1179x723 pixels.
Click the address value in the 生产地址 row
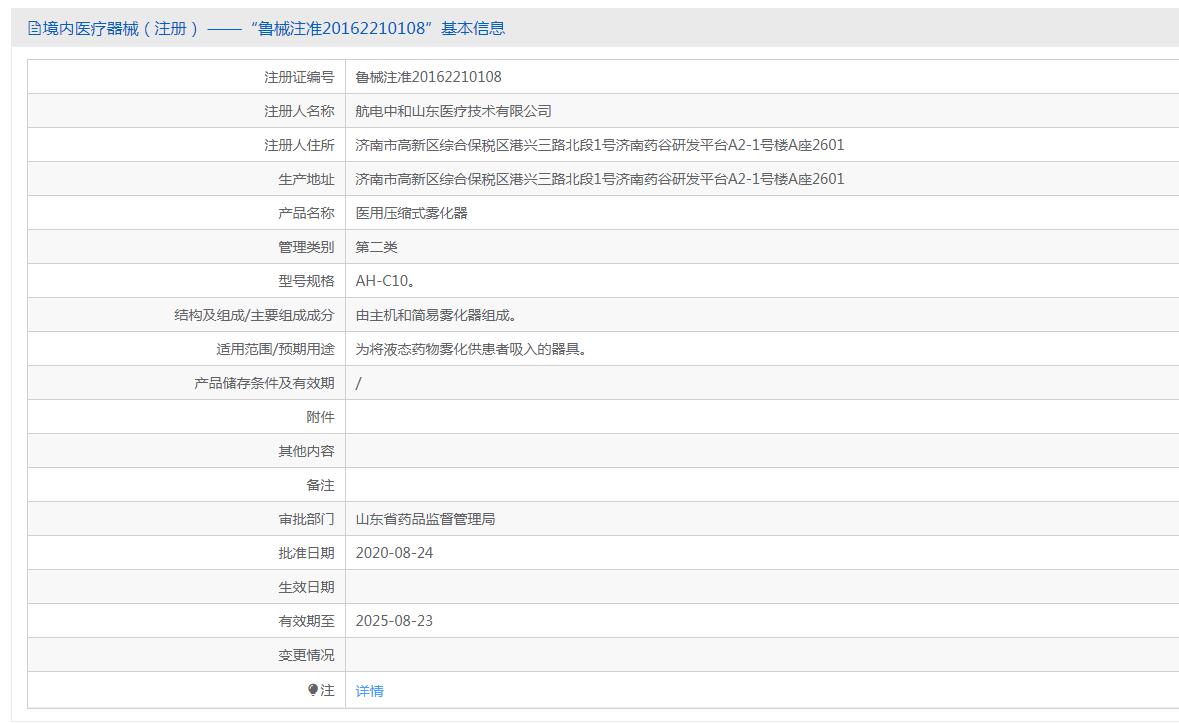tap(600, 179)
